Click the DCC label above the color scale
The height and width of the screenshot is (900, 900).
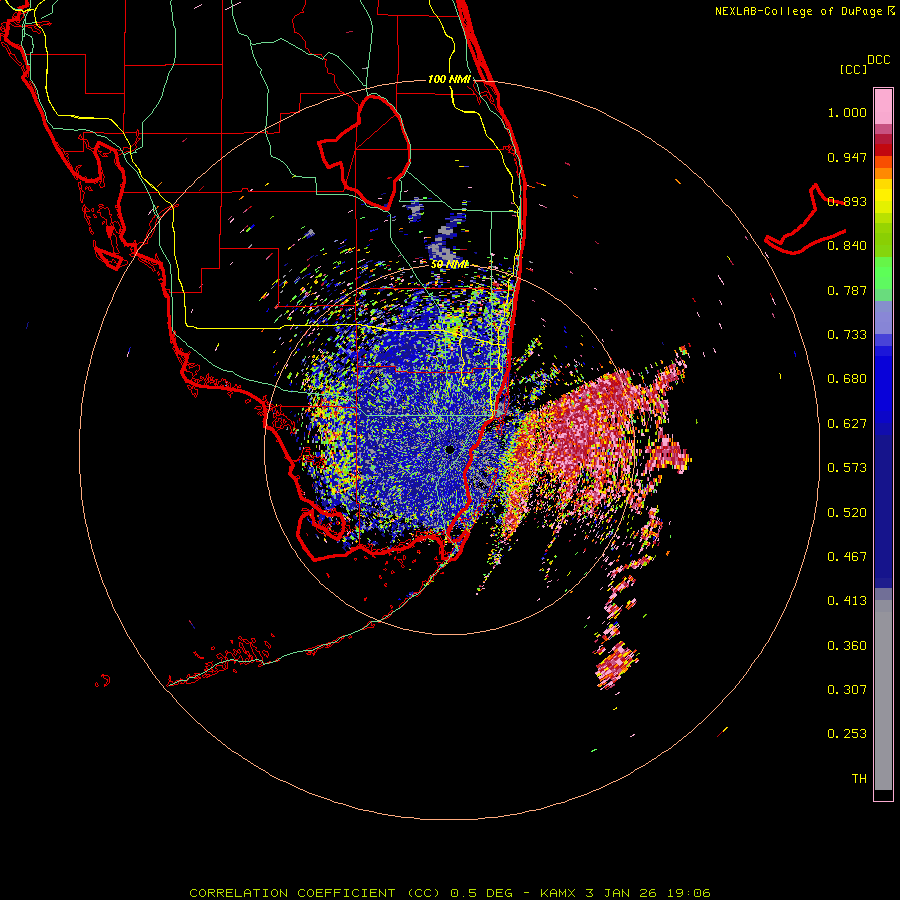pyautogui.click(x=879, y=60)
